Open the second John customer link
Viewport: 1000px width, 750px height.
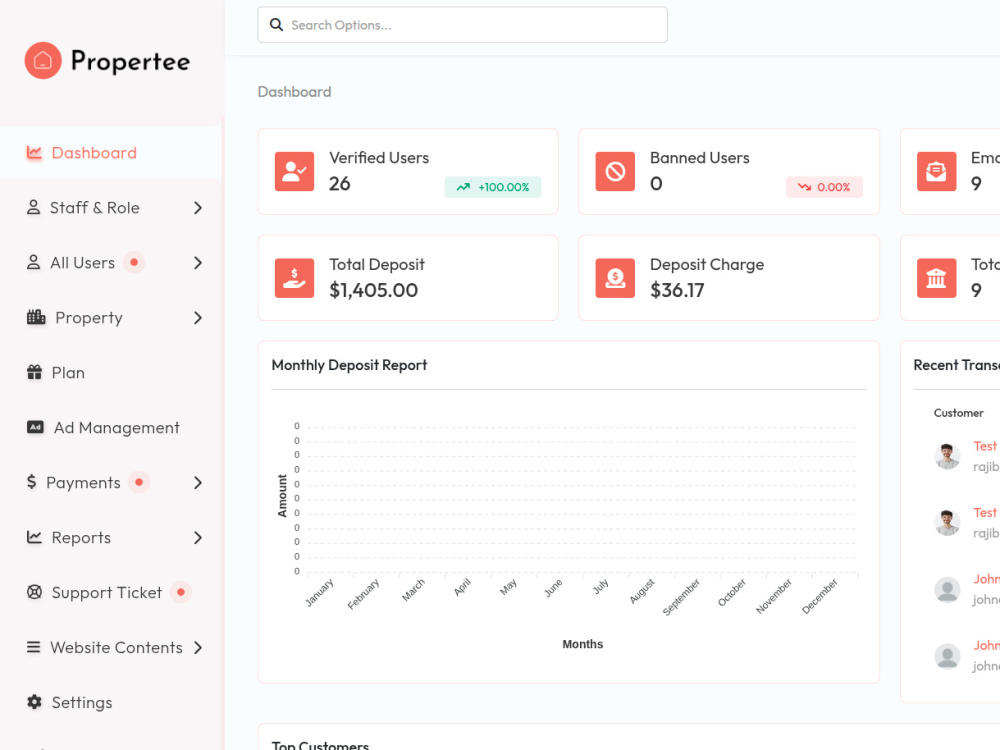pyautogui.click(x=986, y=645)
